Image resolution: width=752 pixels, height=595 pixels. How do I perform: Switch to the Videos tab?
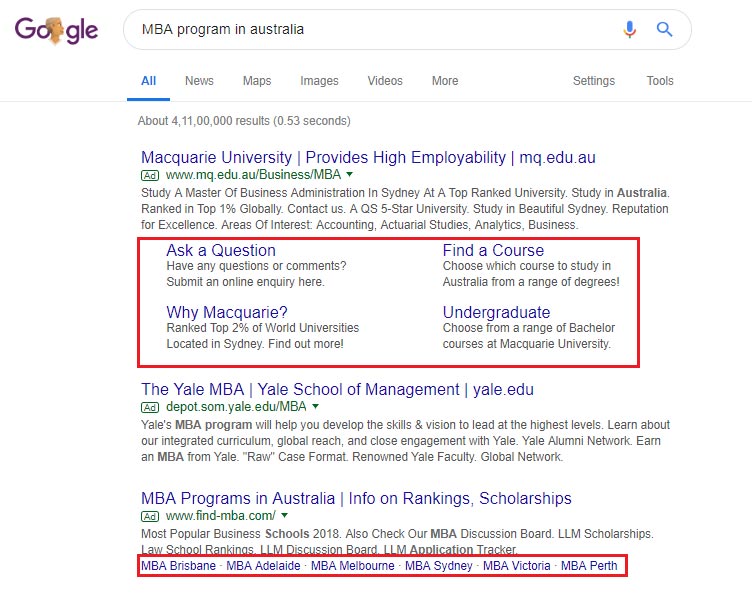pyautogui.click(x=385, y=81)
